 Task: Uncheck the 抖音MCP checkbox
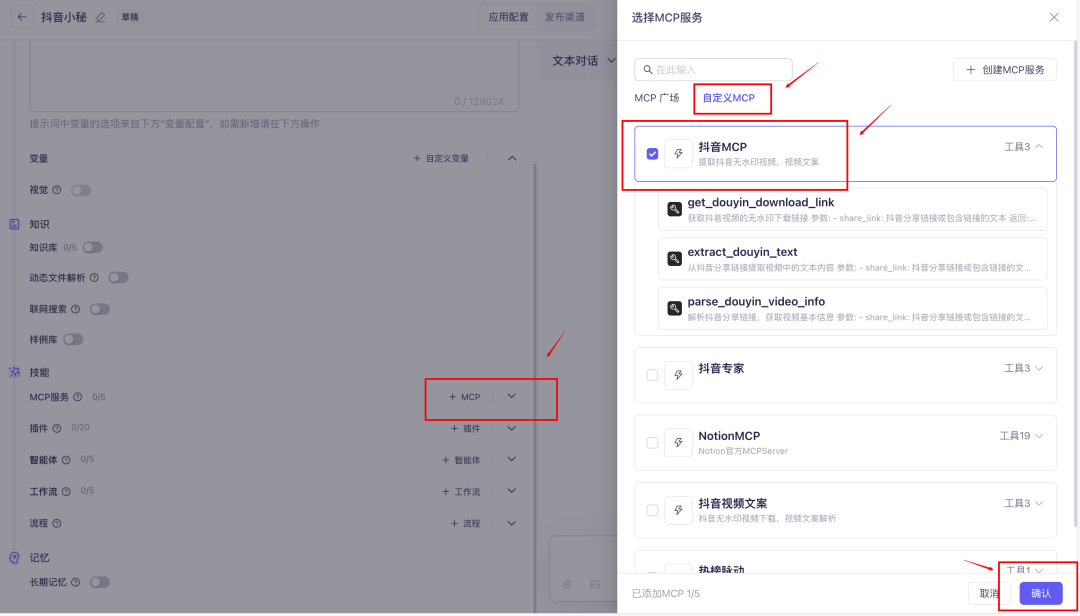click(x=652, y=154)
